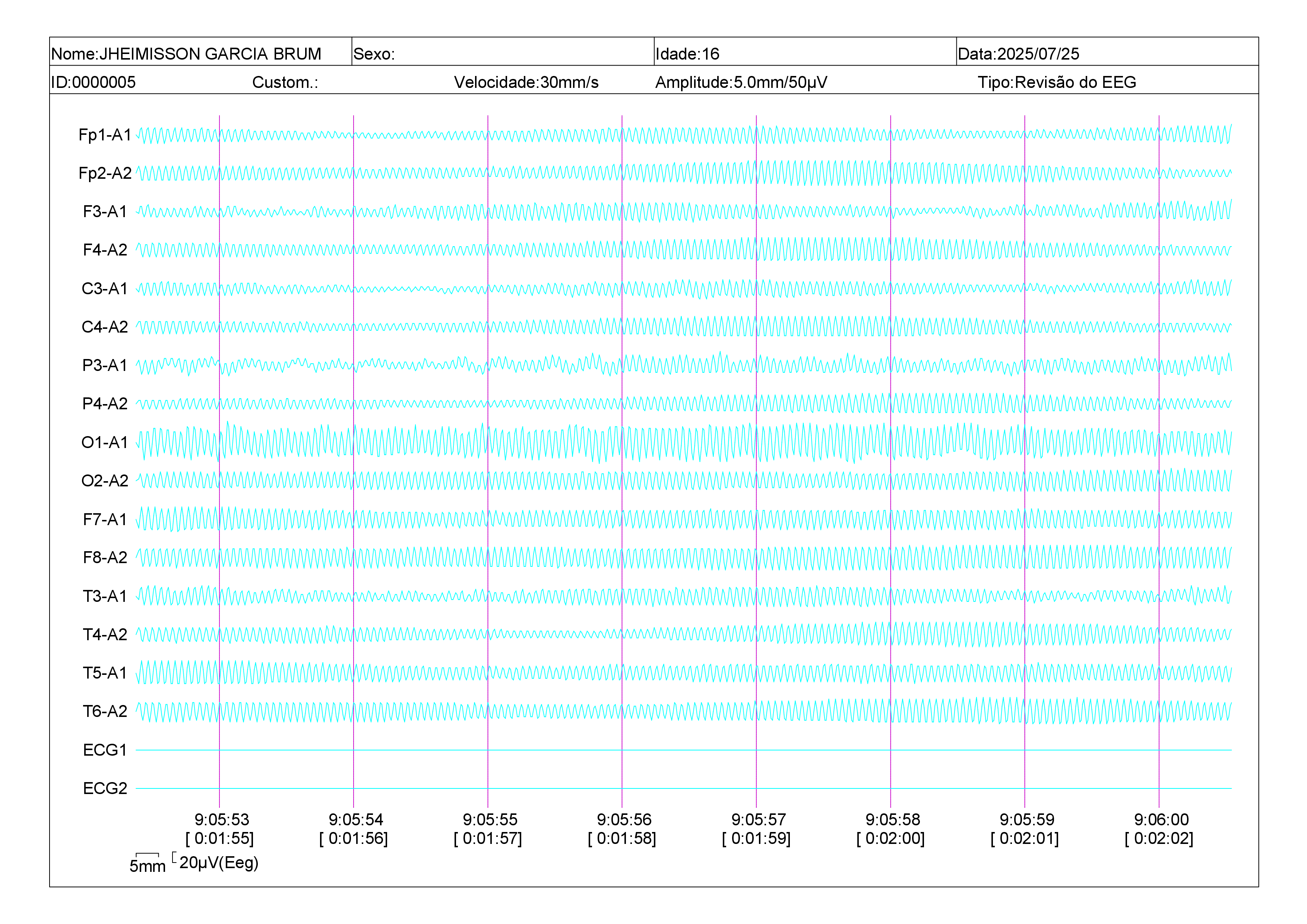The height and width of the screenshot is (924, 1307).
Task: Click the elapsed time [ 0:01:57]
Action: (x=488, y=839)
